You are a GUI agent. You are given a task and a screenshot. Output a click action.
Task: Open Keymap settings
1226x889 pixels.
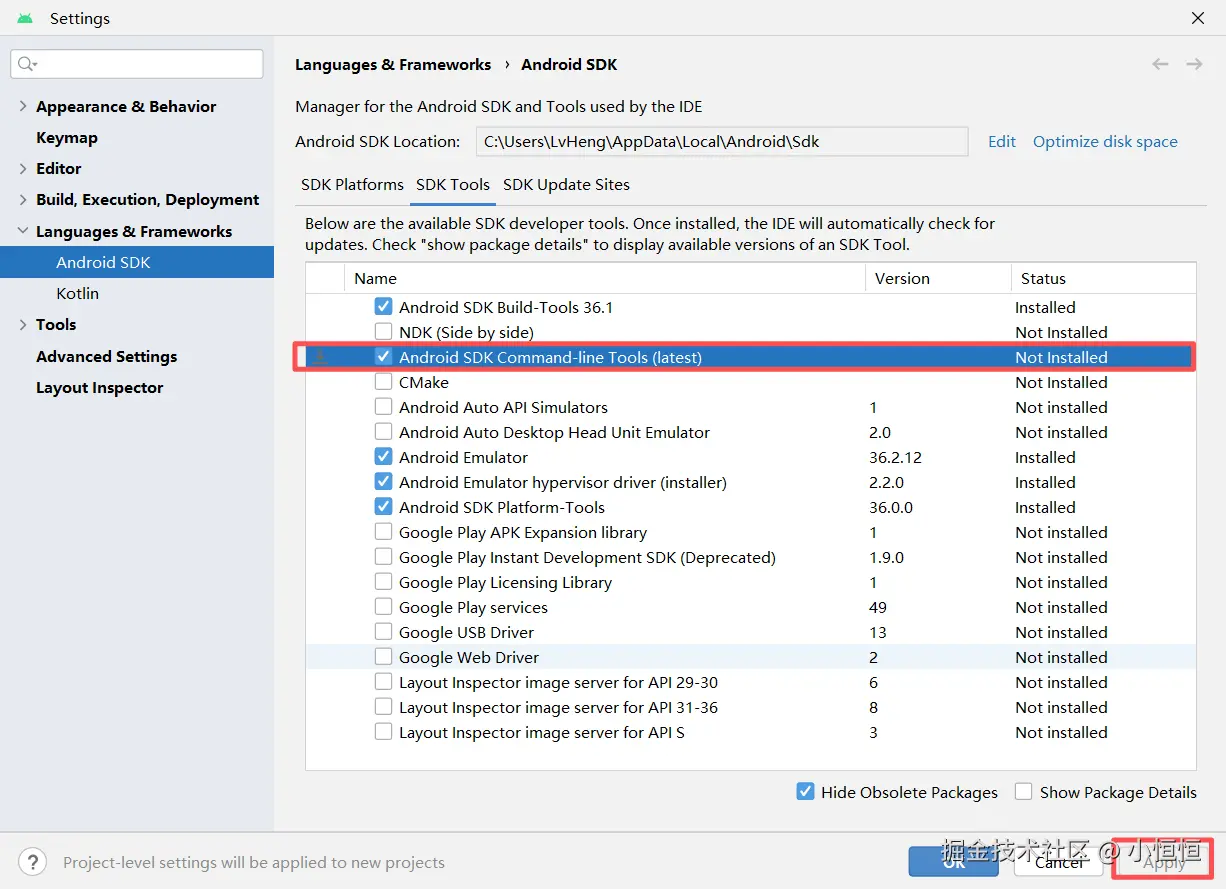coord(67,138)
